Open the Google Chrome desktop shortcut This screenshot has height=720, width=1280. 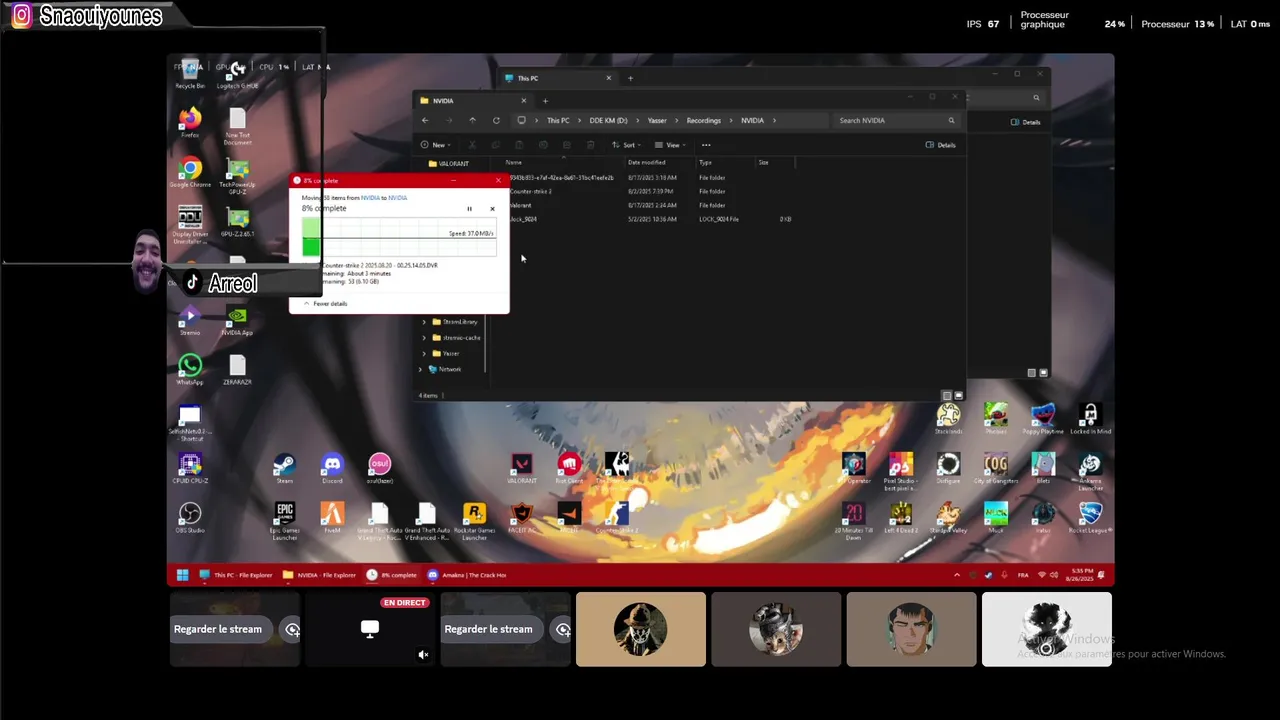189,172
